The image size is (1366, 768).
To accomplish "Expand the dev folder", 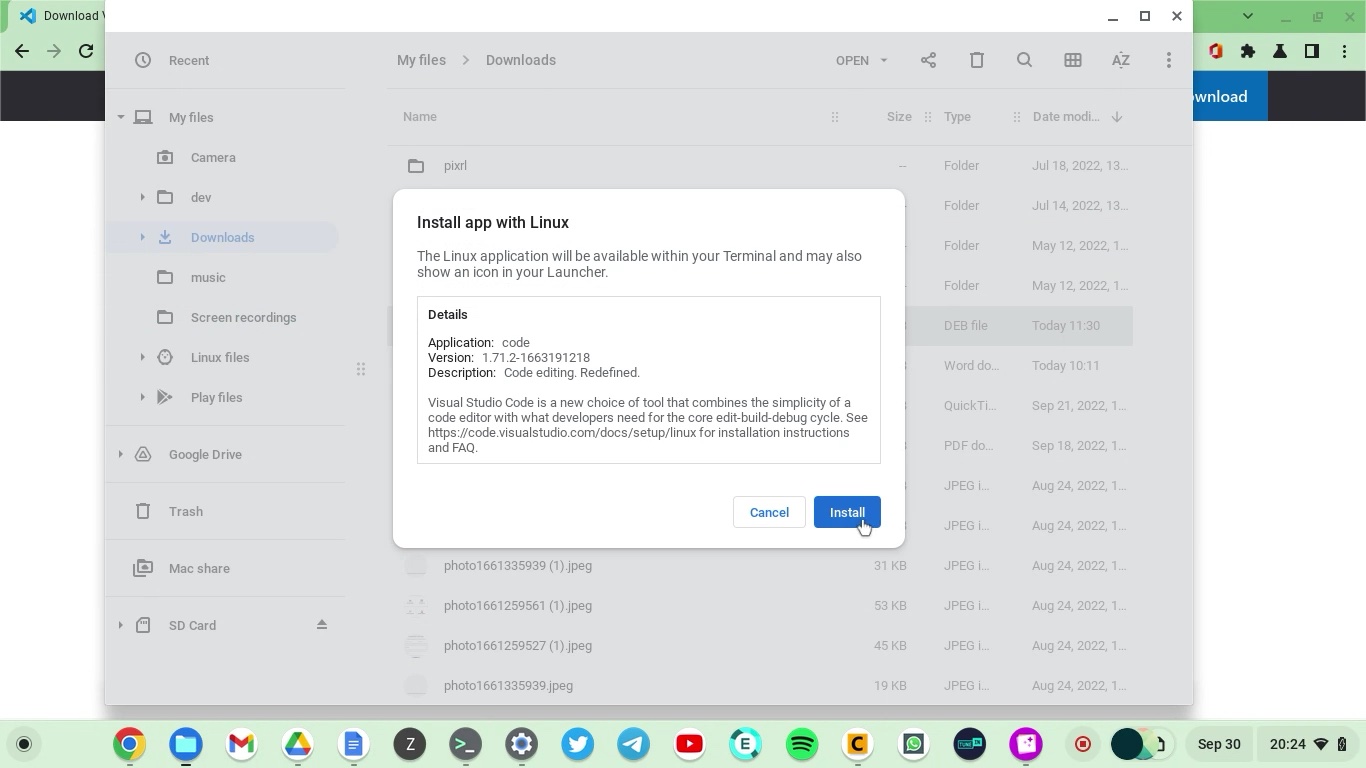I will tap(142, 197).
